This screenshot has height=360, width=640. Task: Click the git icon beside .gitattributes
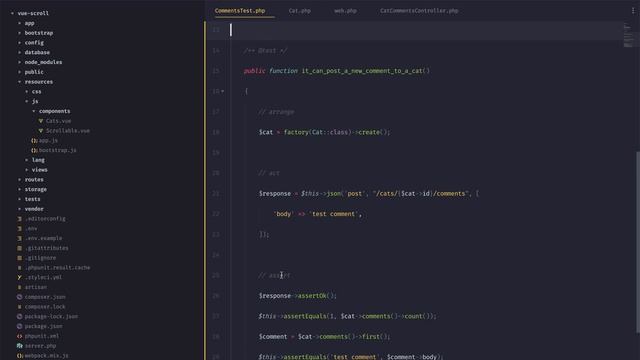pos(20,248)
